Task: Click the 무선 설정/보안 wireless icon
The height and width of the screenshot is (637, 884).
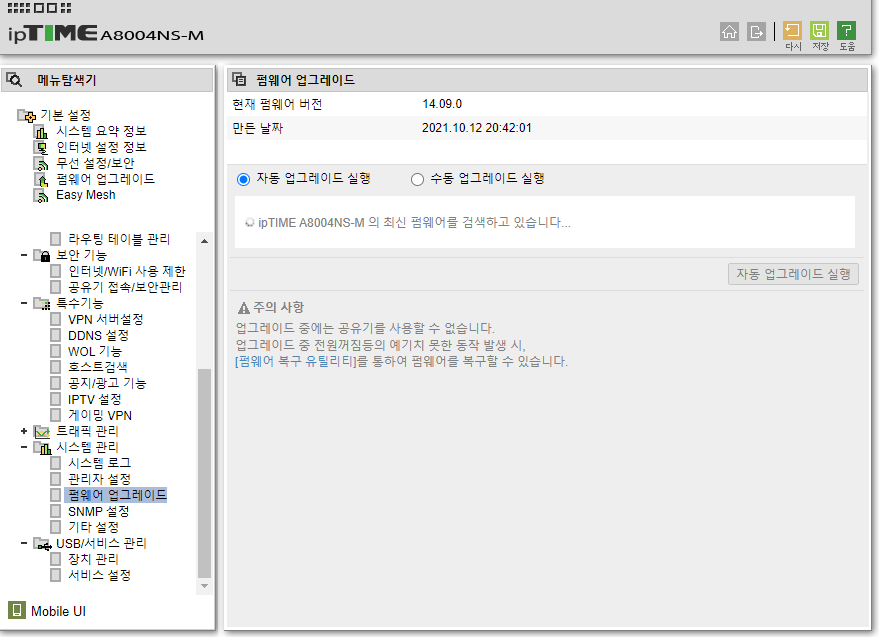Action: point(41,164)
